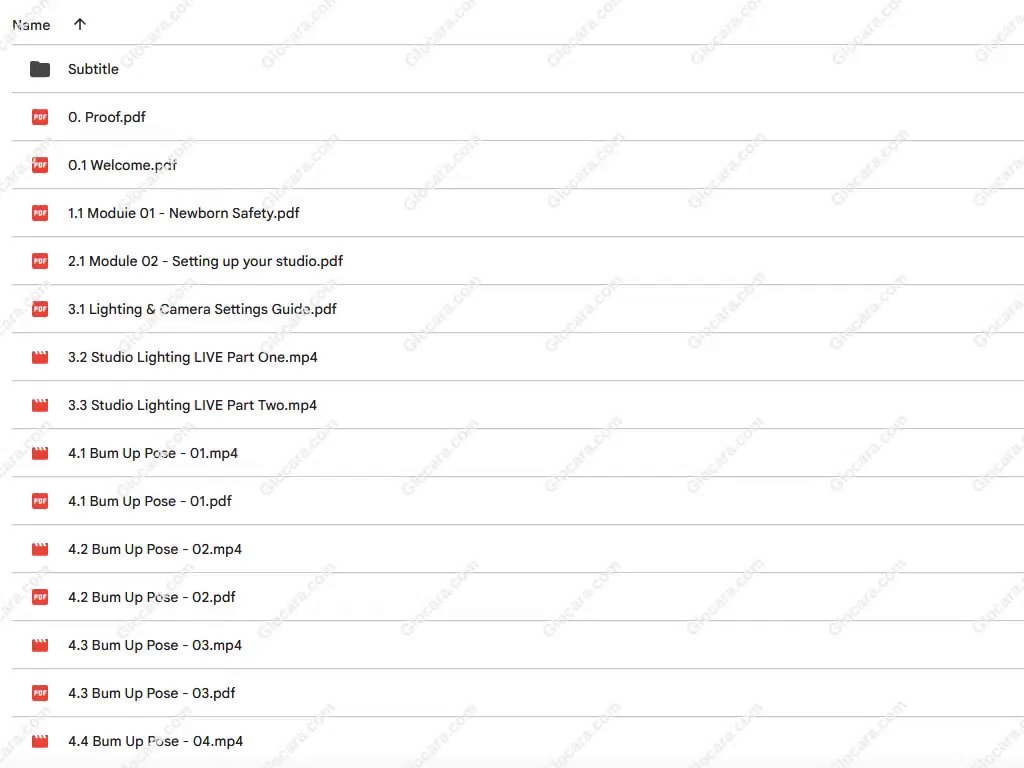Select 1.1 Module 01 - Newborn Safety.pdf

(183, 213)
